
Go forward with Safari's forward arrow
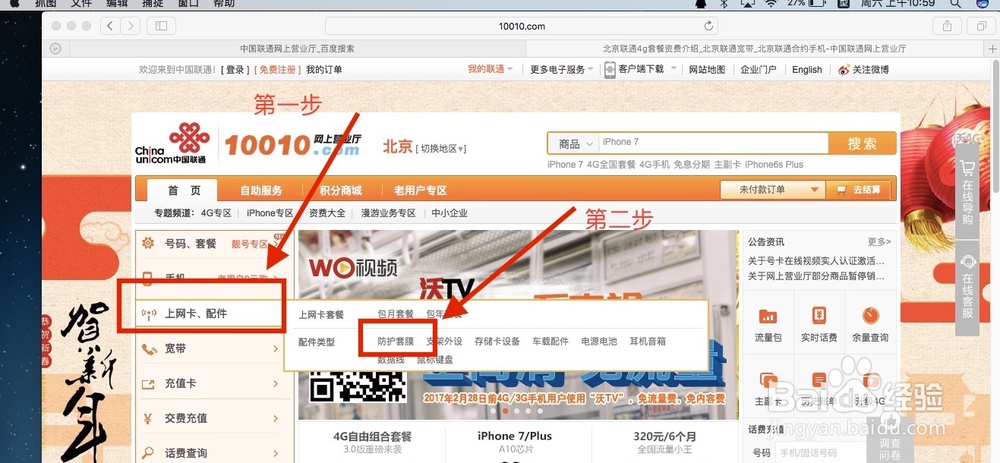(131, 26)
